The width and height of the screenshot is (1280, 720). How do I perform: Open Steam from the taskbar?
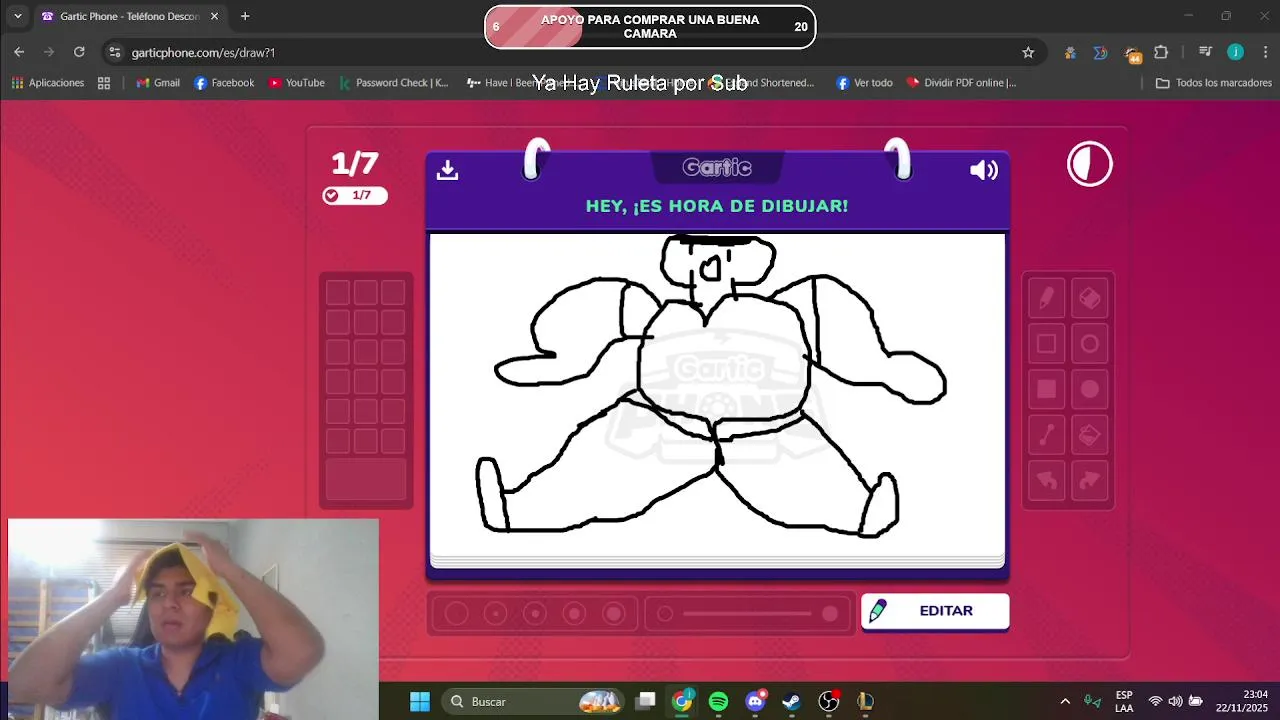tap(791, 702)
